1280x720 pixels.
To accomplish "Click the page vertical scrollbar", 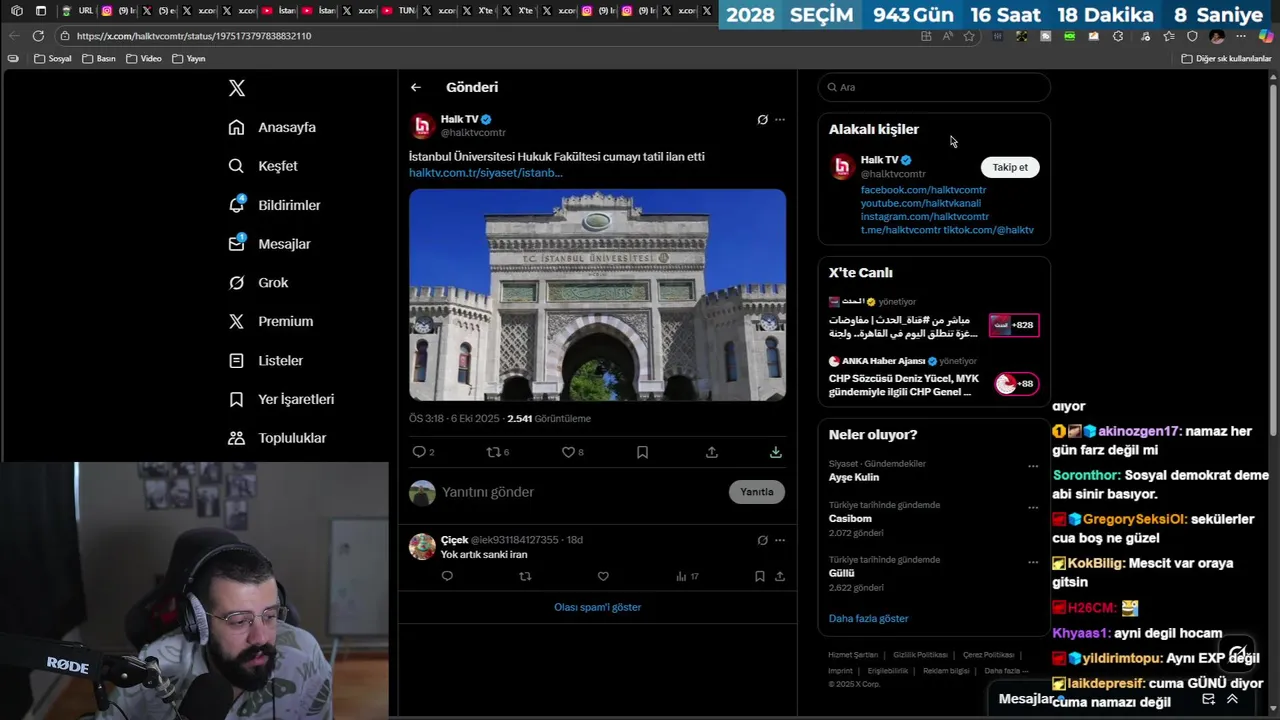I will [x=1273, y=260].
